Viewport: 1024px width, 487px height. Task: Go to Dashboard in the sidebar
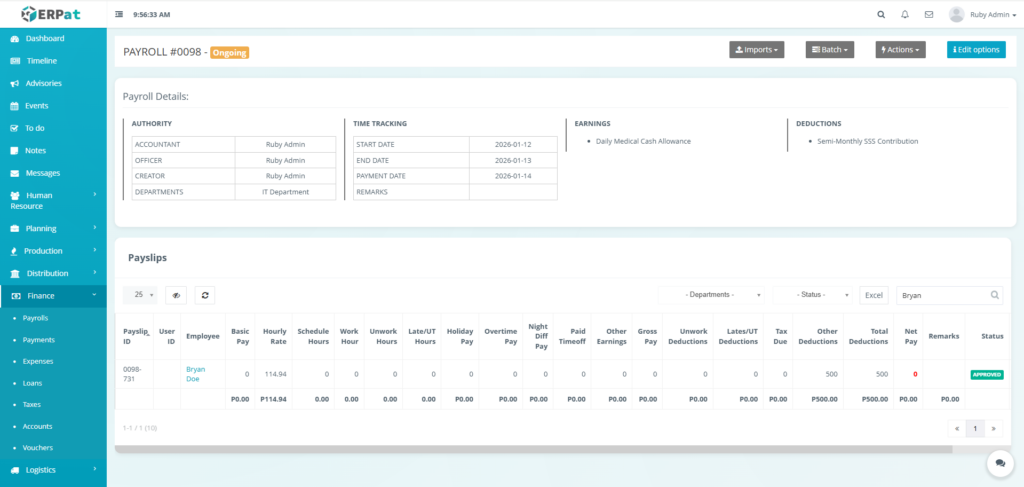coord(44,38)
